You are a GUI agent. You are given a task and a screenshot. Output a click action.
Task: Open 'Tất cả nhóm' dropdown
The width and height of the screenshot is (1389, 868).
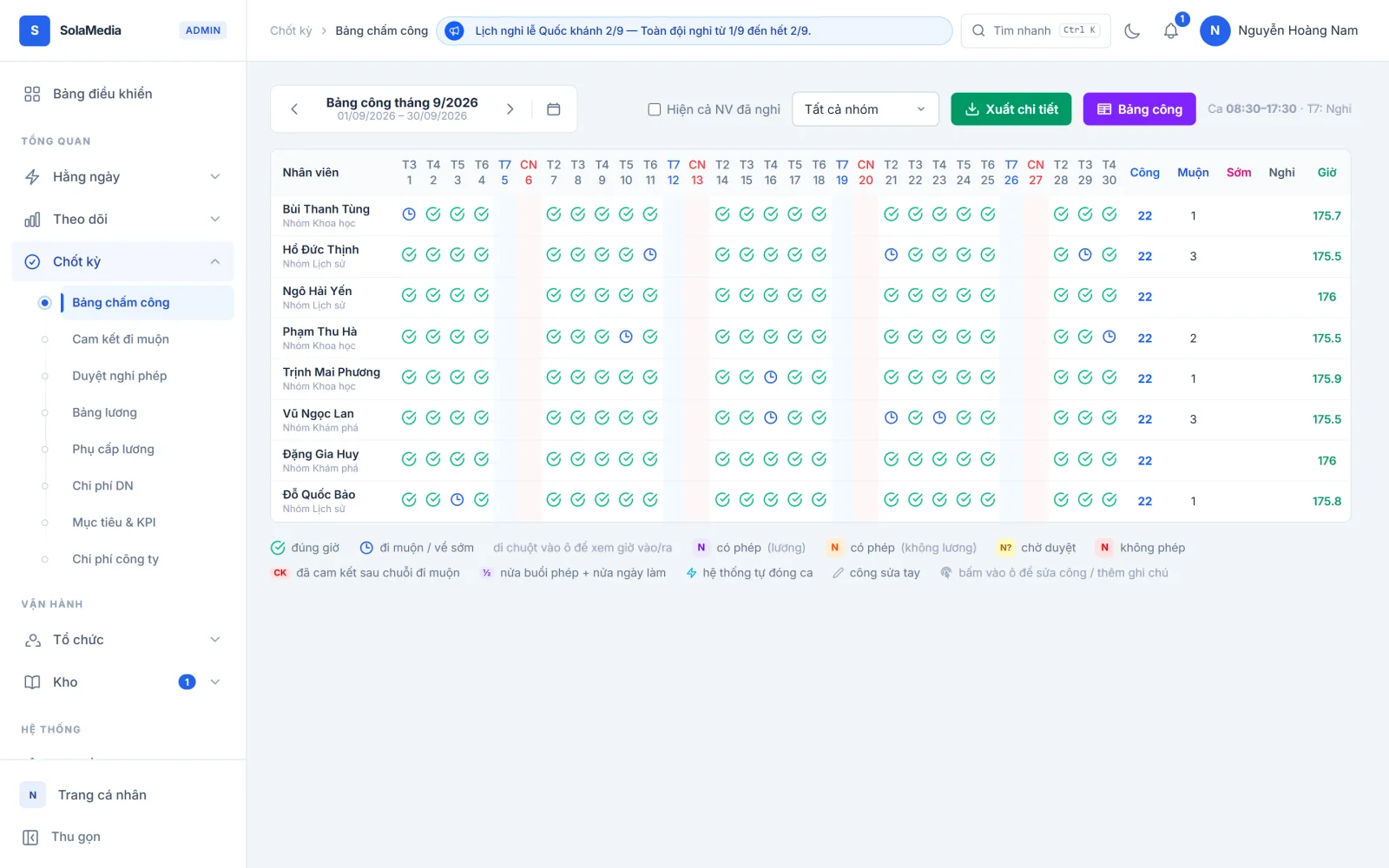[x=866, y=109]
